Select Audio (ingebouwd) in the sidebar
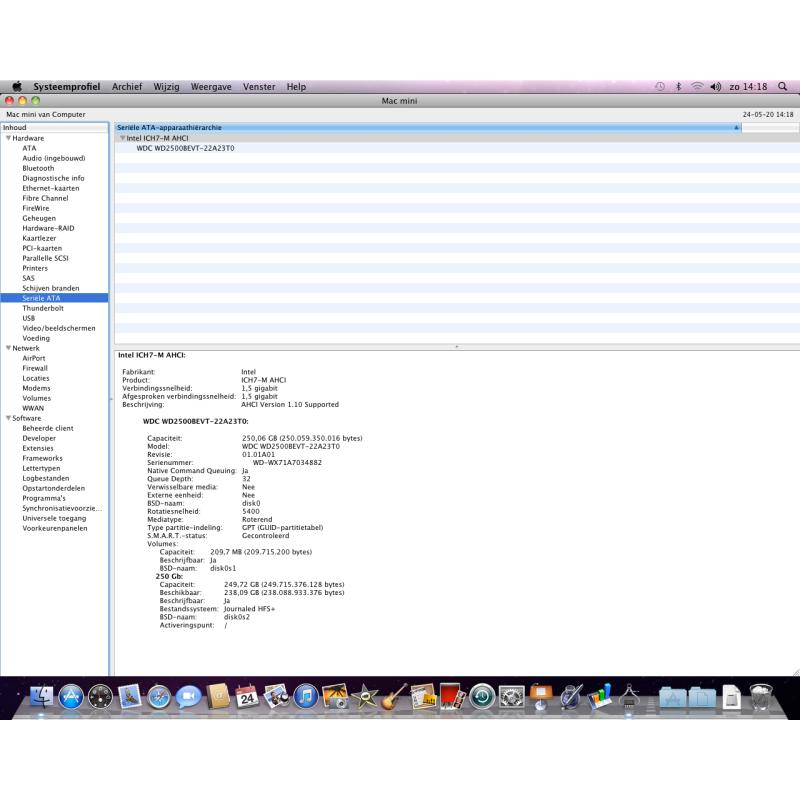800x800 pixels. coord(54,158)
